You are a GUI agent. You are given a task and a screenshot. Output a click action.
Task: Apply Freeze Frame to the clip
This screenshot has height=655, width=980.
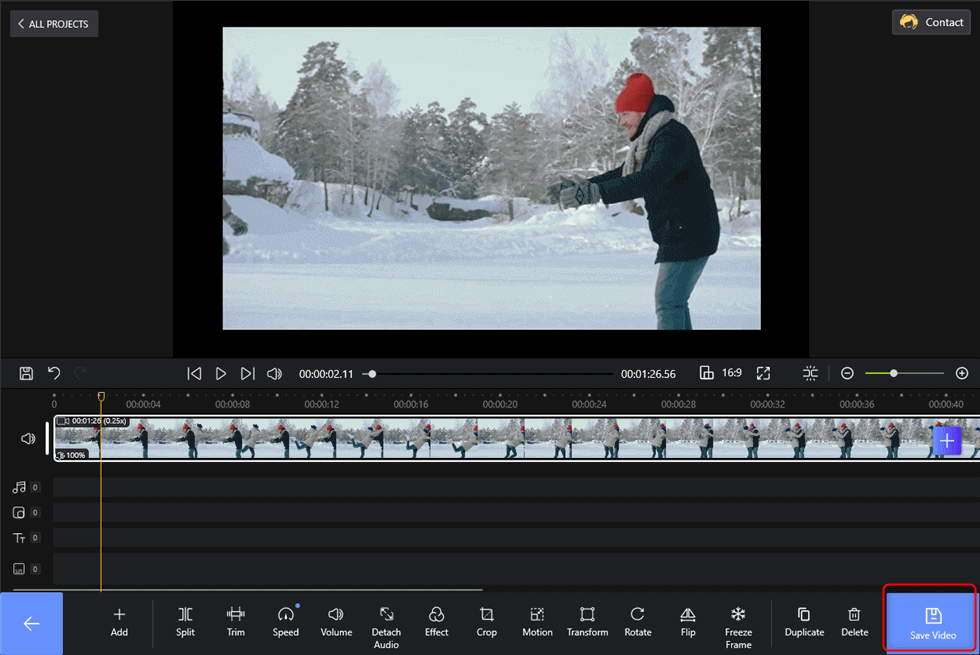(738, 628)
